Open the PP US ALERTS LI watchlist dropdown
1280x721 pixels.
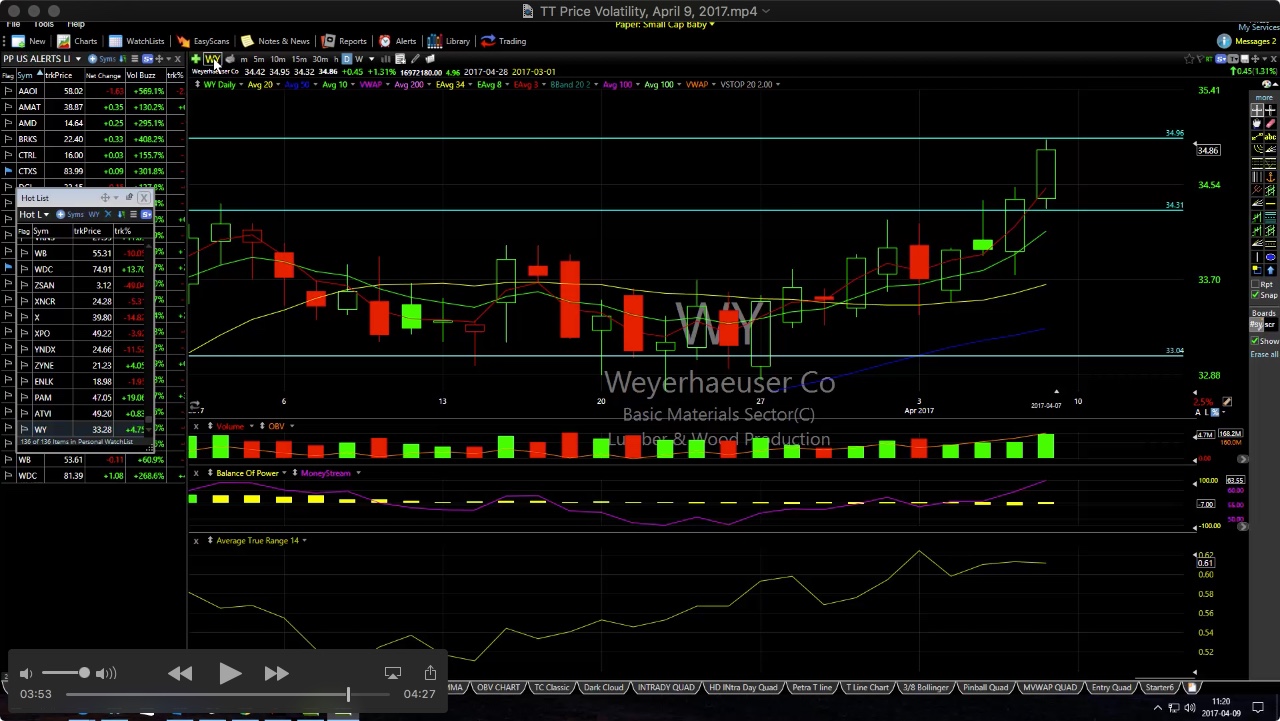77,59
